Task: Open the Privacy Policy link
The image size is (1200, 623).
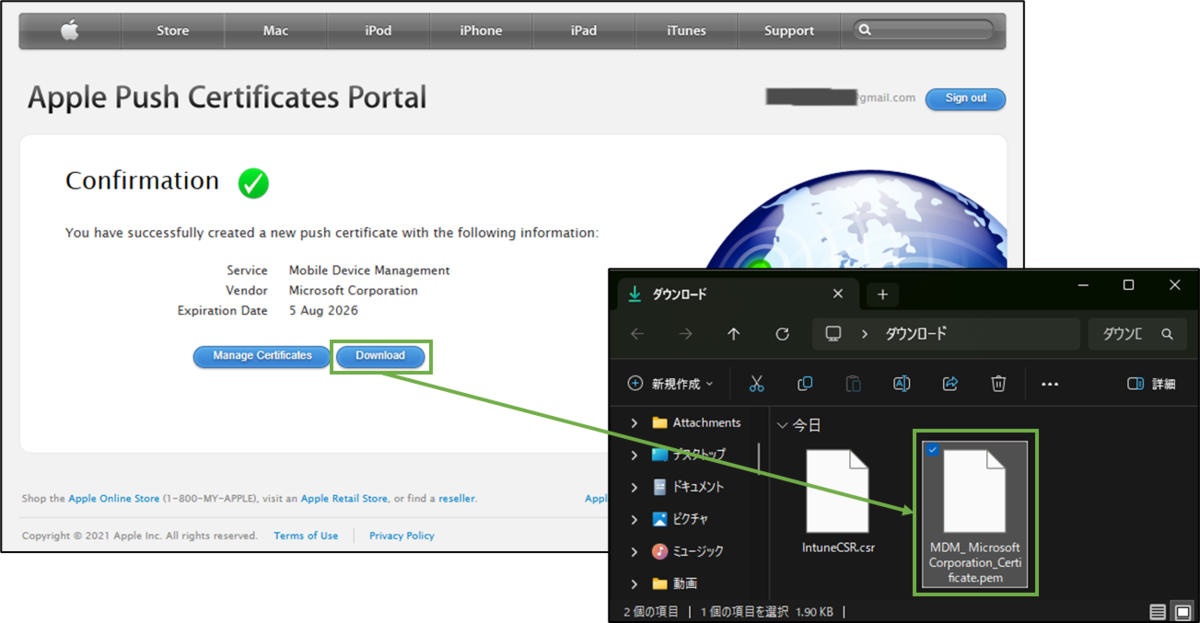Action: click(x=402, y=536)
